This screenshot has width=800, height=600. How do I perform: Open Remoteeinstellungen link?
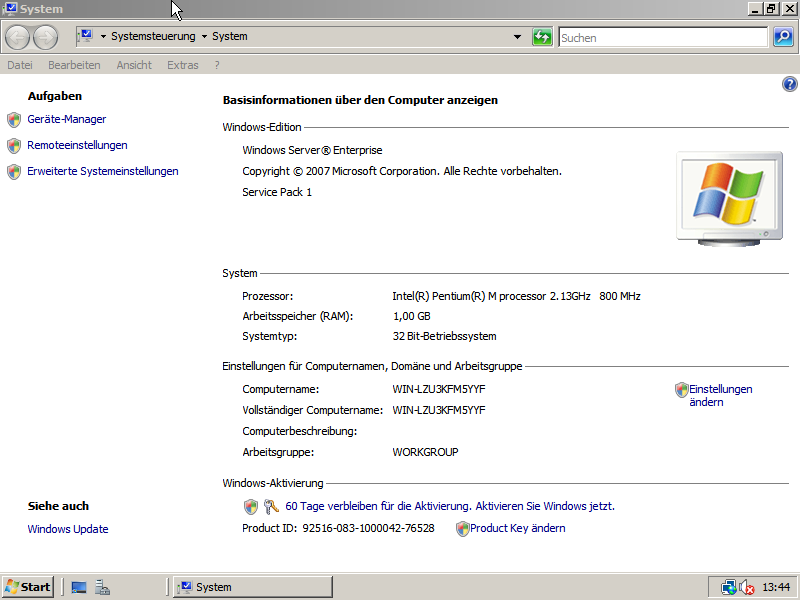[x=77, y=145]
